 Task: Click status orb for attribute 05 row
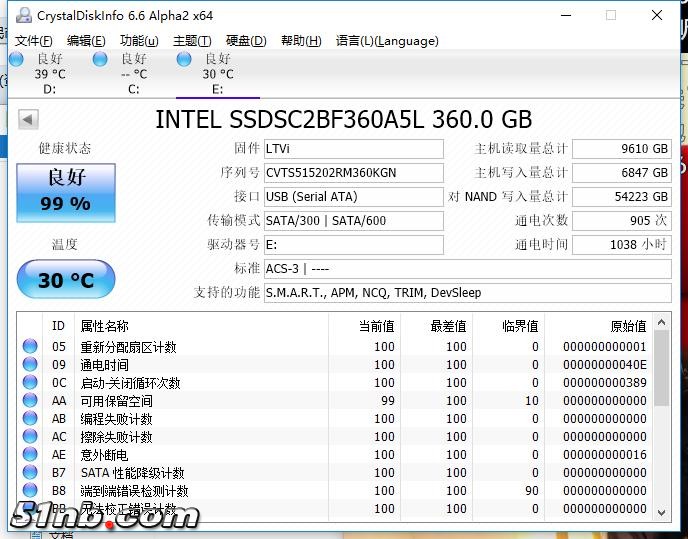(30, 347)
